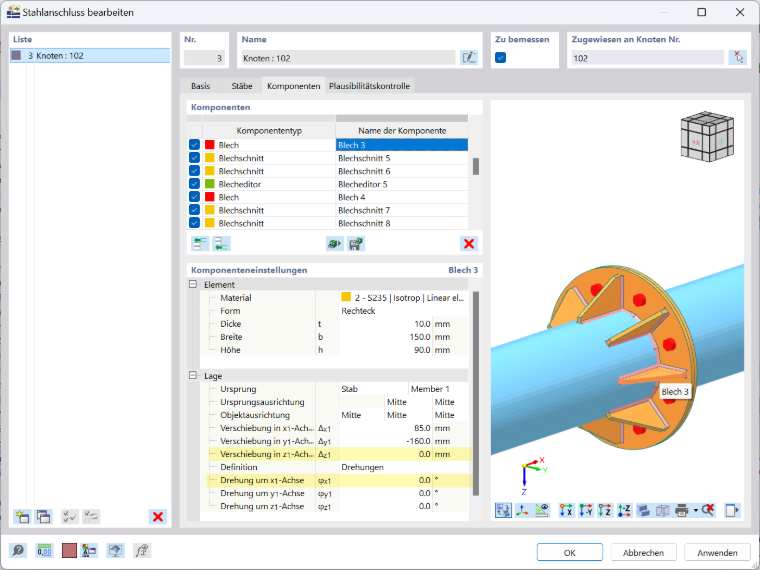Collapse the Element settings group

point(193,284)
